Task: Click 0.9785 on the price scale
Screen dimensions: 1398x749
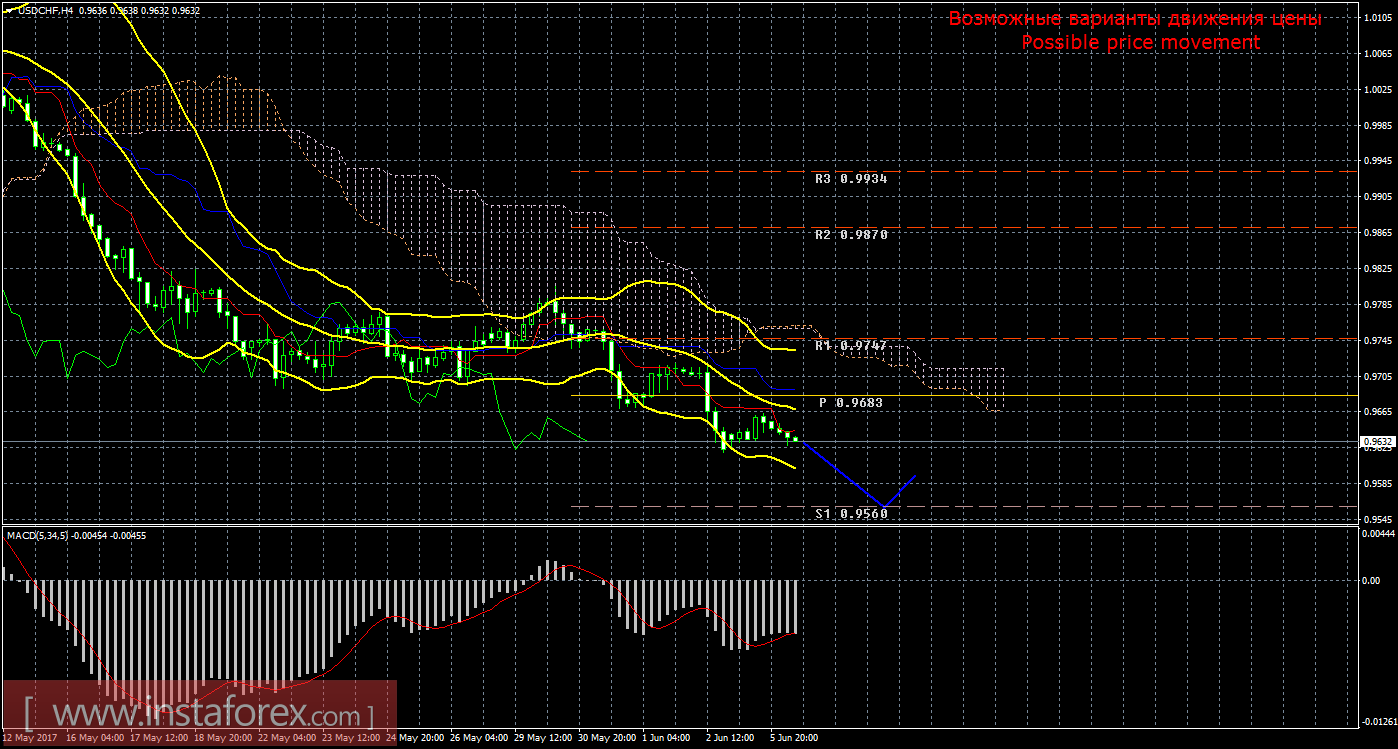Action: 1376,305
